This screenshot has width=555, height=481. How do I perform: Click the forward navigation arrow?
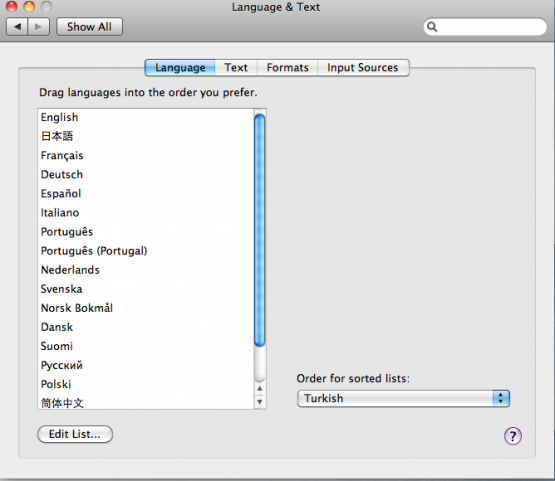[38, 27]
